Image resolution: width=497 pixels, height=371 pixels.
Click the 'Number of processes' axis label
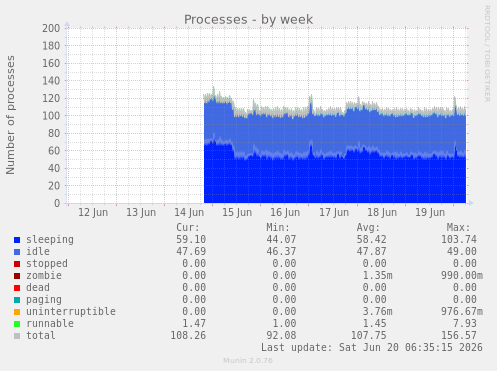[11, 115]
